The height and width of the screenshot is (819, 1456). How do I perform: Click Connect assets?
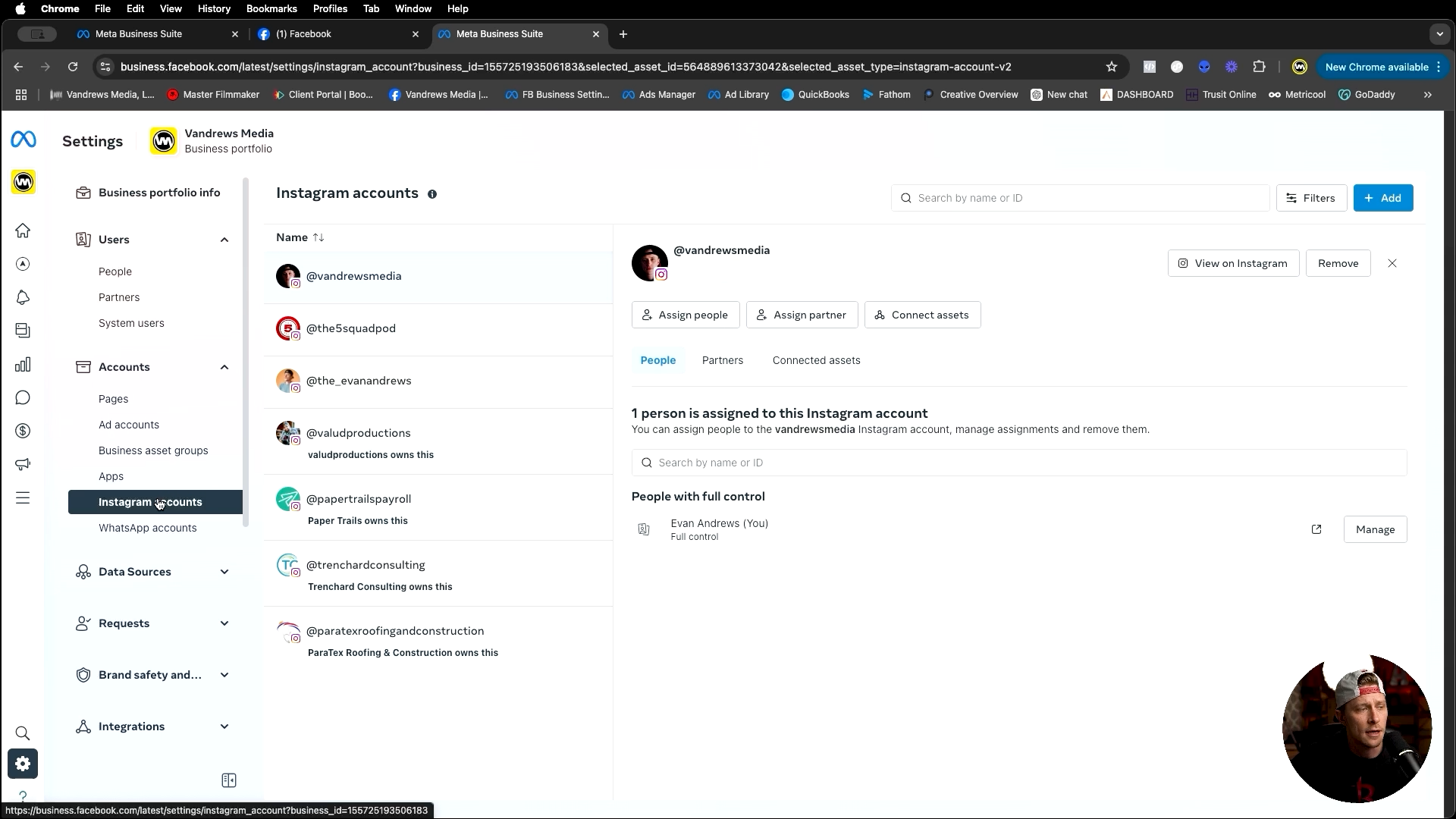pyautogui.click(x=922, y=315)
